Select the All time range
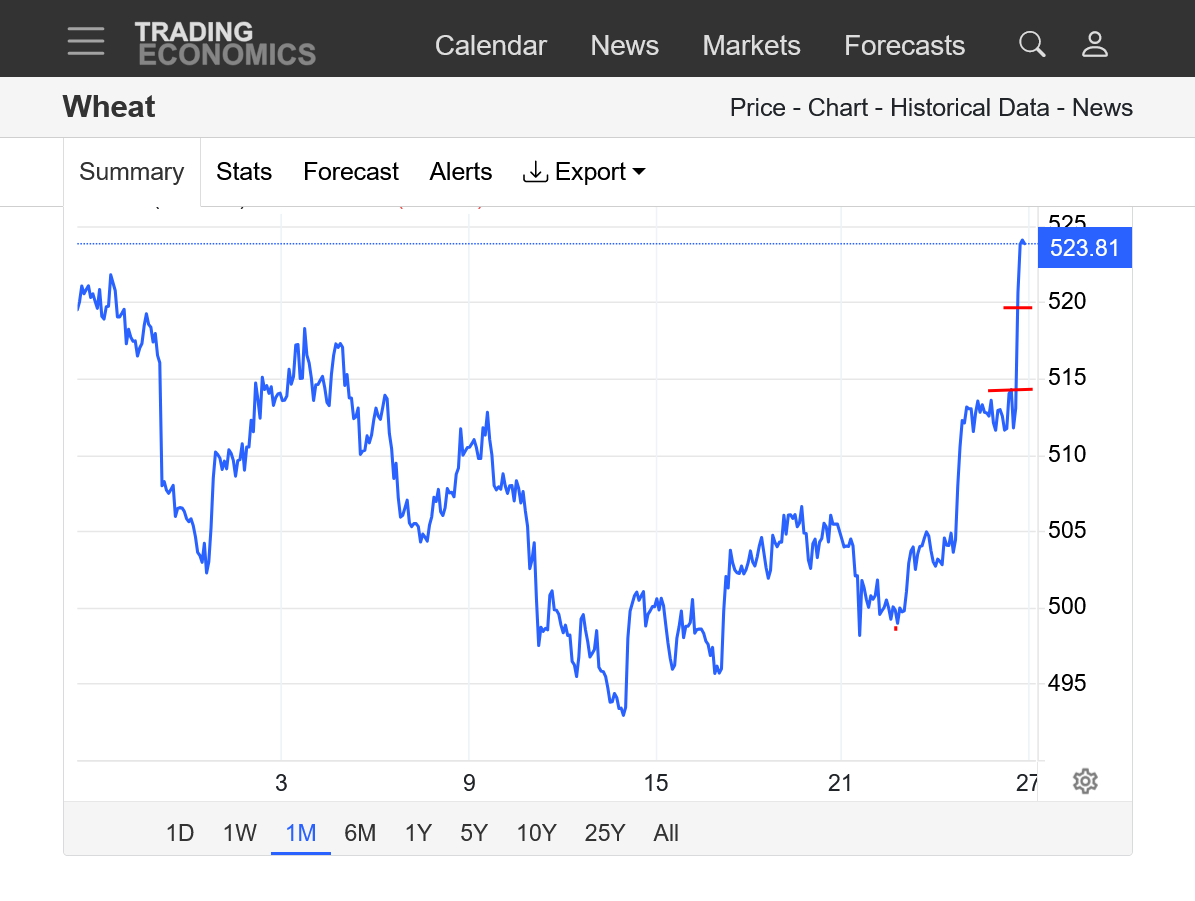Image resolution: width=1195 pixels, height=901 pixels. [x=666, y=833]
